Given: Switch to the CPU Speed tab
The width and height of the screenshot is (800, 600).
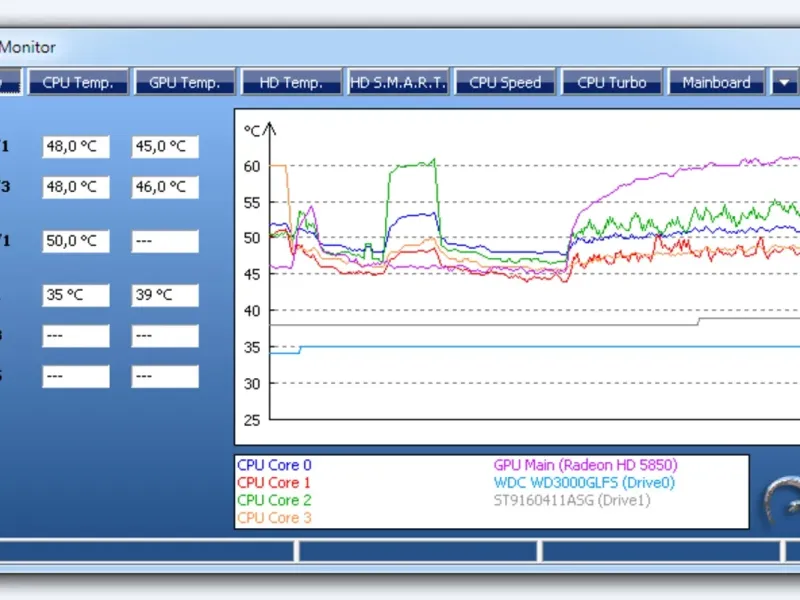Looking at the screenshot, I should pos(505,82).
